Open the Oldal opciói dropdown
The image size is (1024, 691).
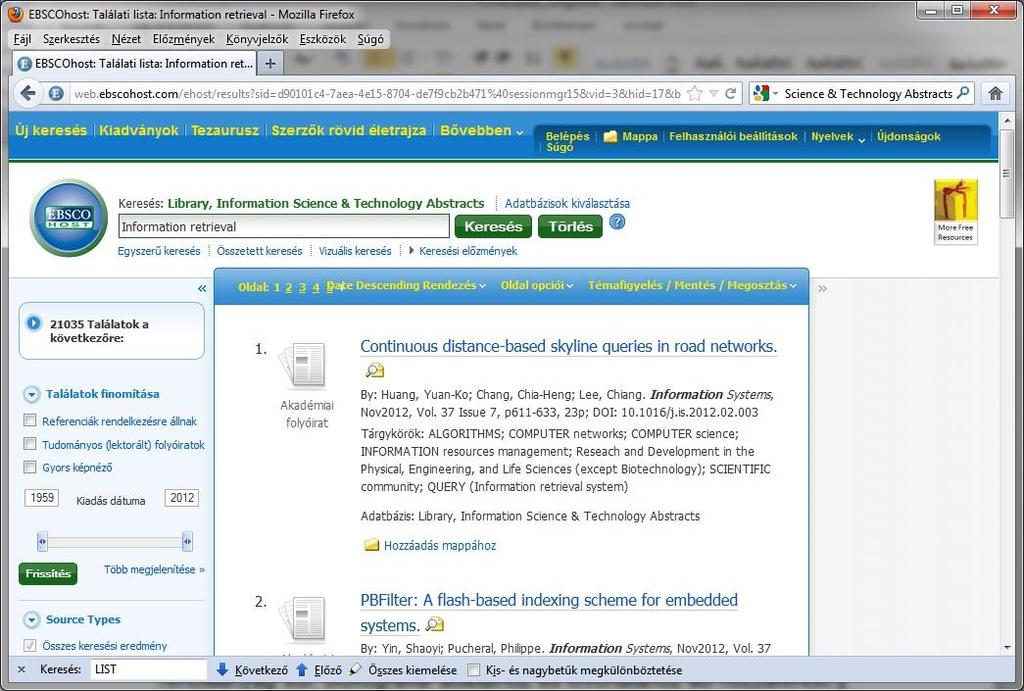tap(537, 285)
